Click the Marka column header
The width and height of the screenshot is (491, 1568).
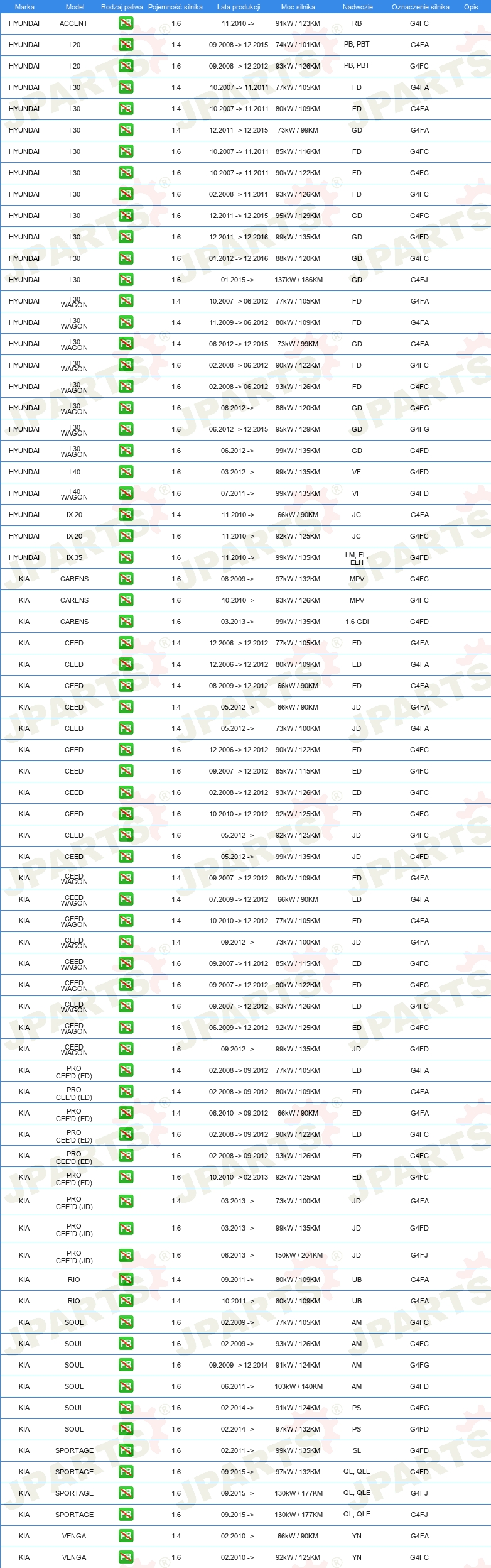tap(24, 7)
